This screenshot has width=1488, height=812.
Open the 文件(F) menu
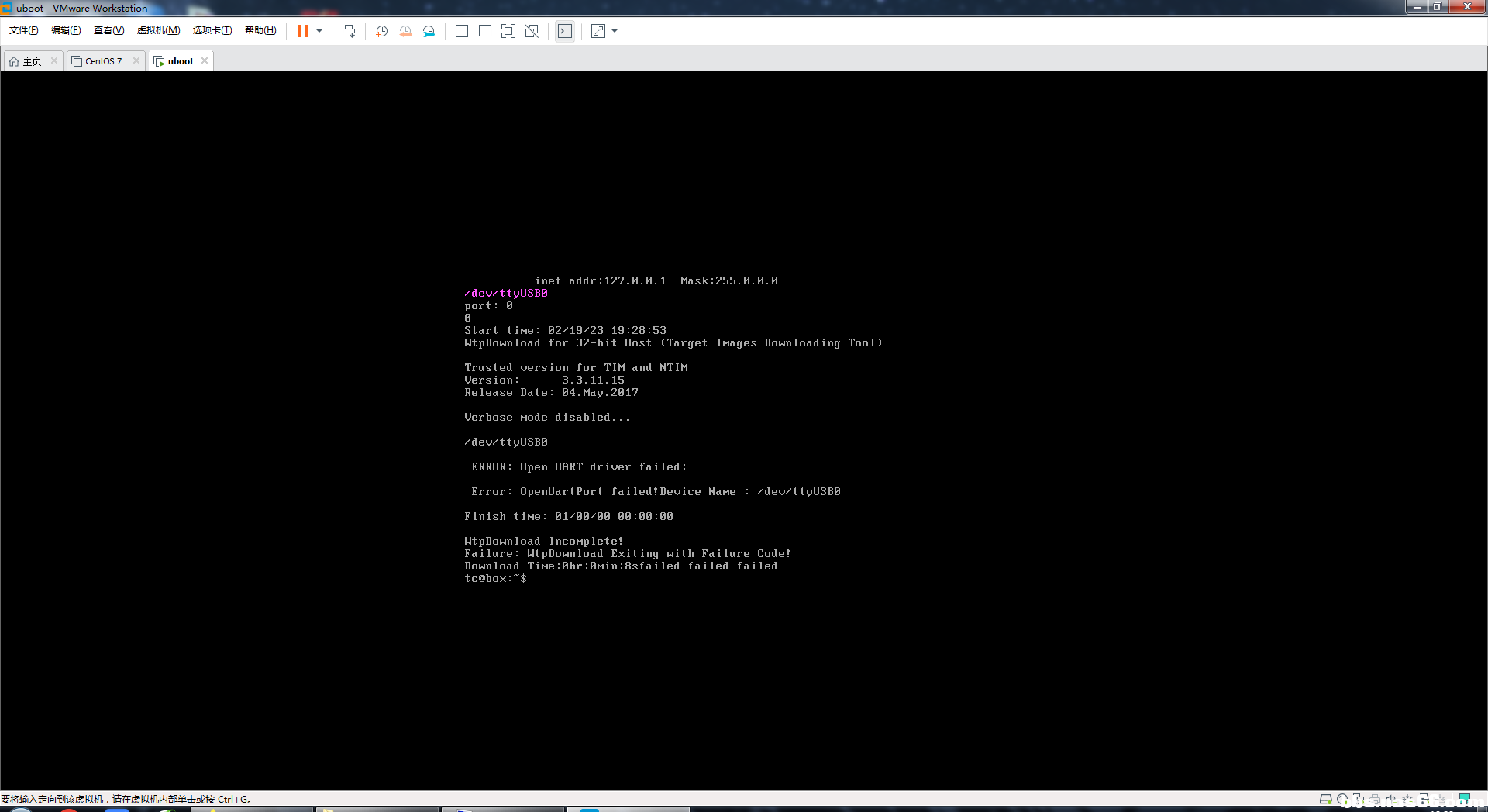pyautogui.click(x=24, y=30)
